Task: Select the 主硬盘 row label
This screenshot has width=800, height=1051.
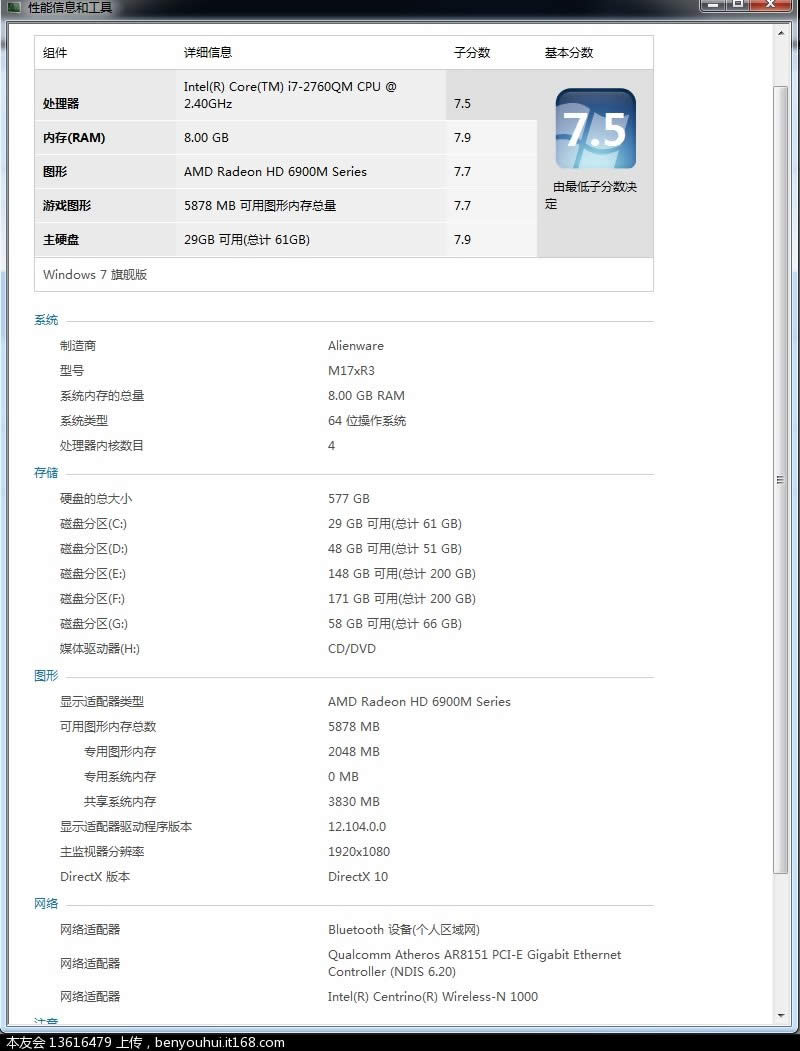Action: 61,240
